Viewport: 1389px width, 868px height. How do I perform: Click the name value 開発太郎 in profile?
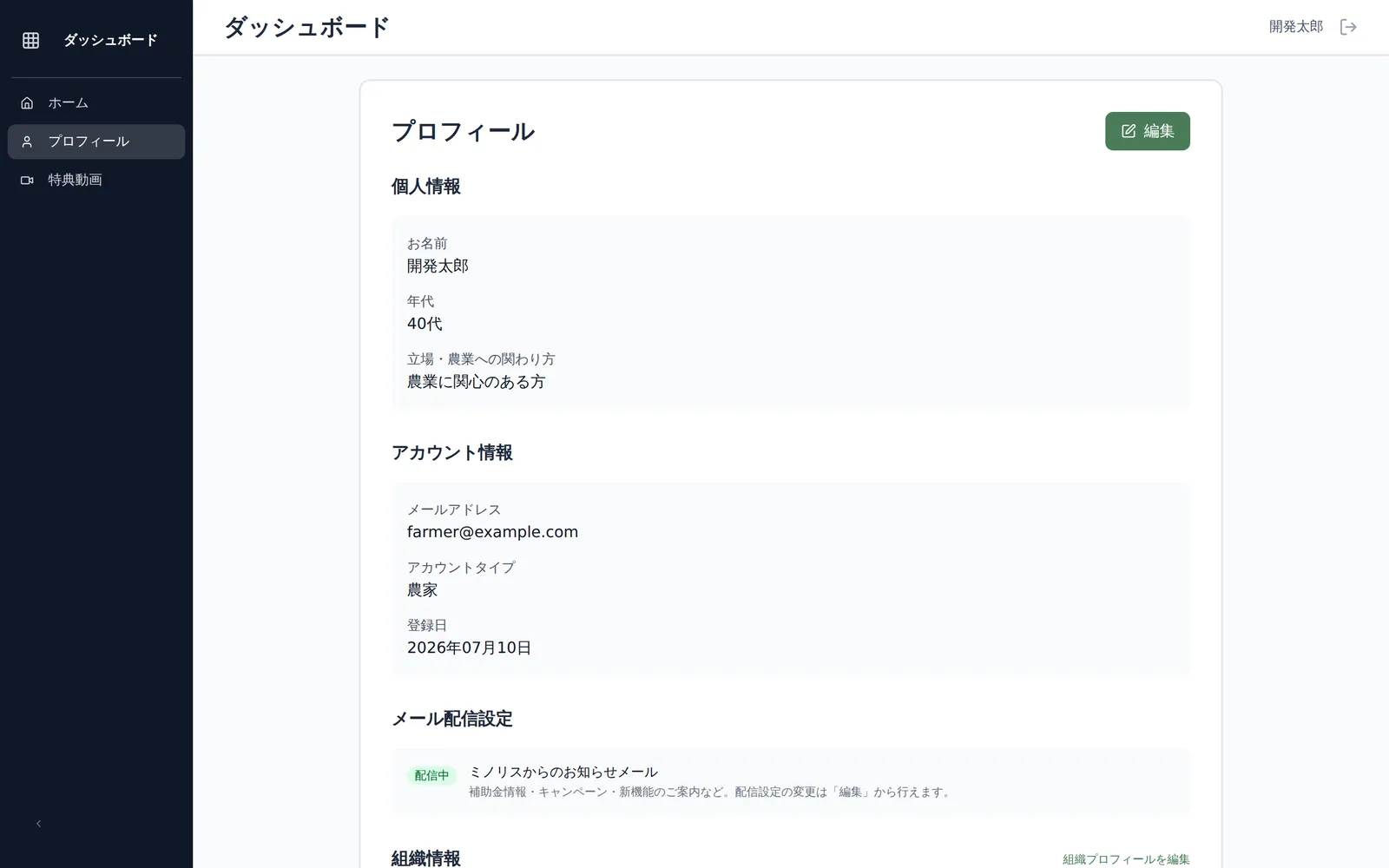438,266
